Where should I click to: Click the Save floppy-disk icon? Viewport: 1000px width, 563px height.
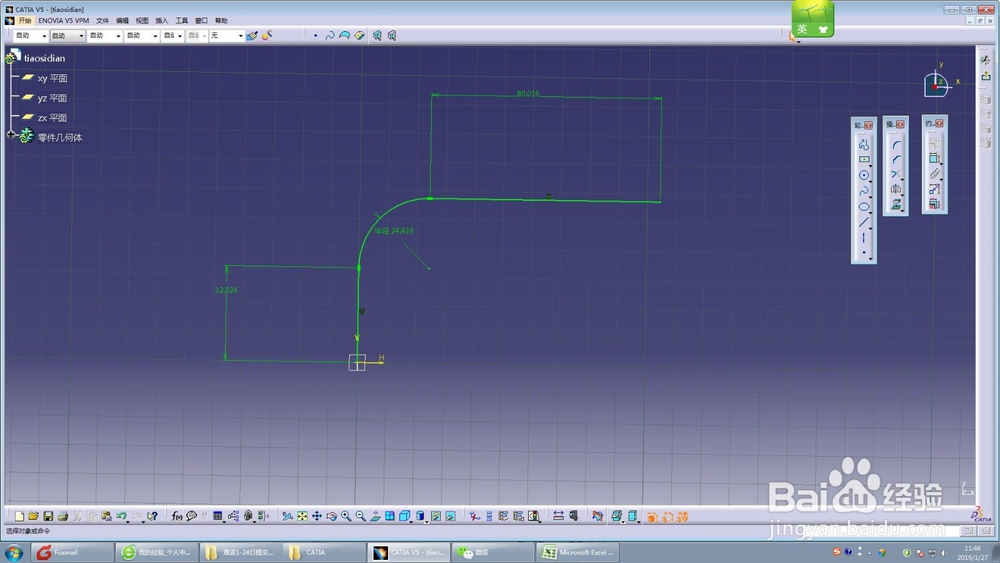tap(48, 516)
